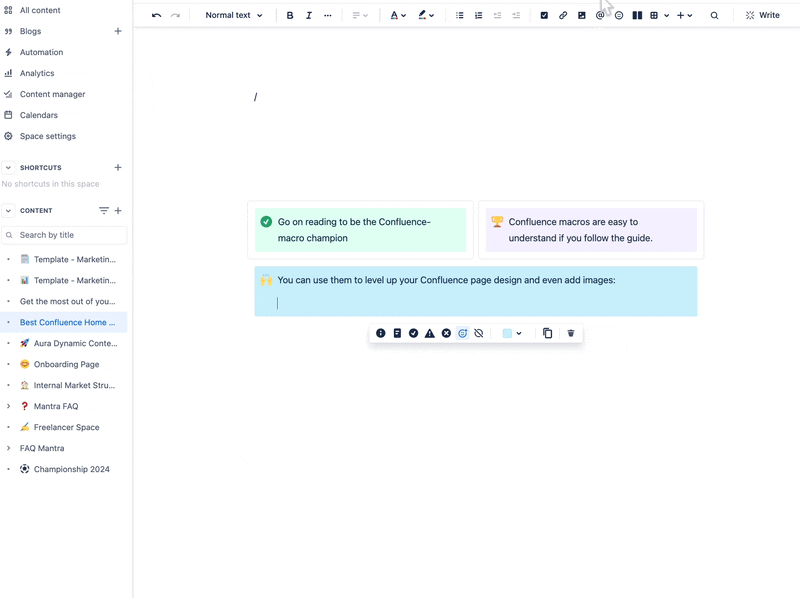Remove the panel emoji icon
This screenshot has width=800, height=598.
pos(479,333)
